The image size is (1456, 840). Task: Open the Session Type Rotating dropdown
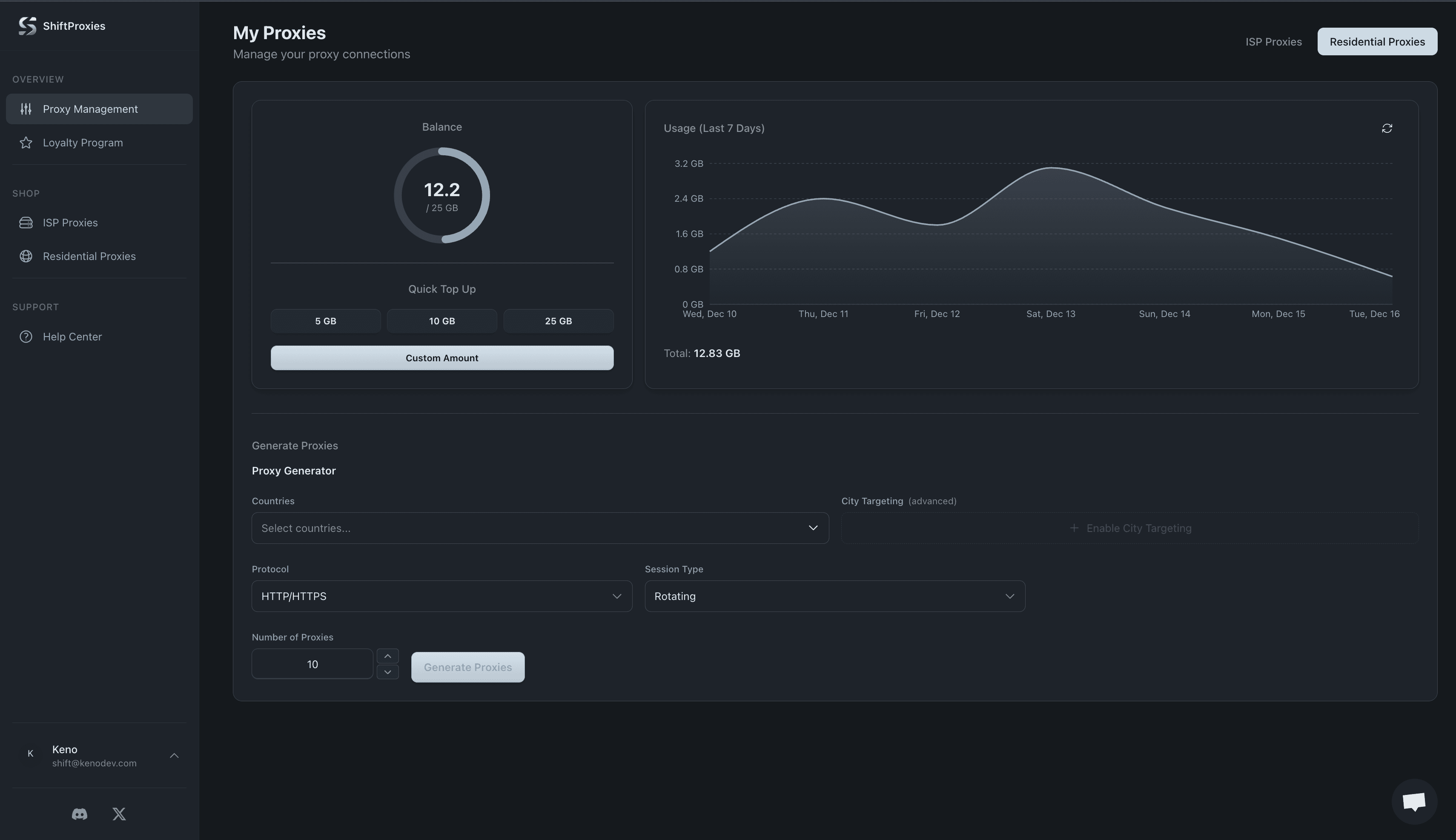834,596
